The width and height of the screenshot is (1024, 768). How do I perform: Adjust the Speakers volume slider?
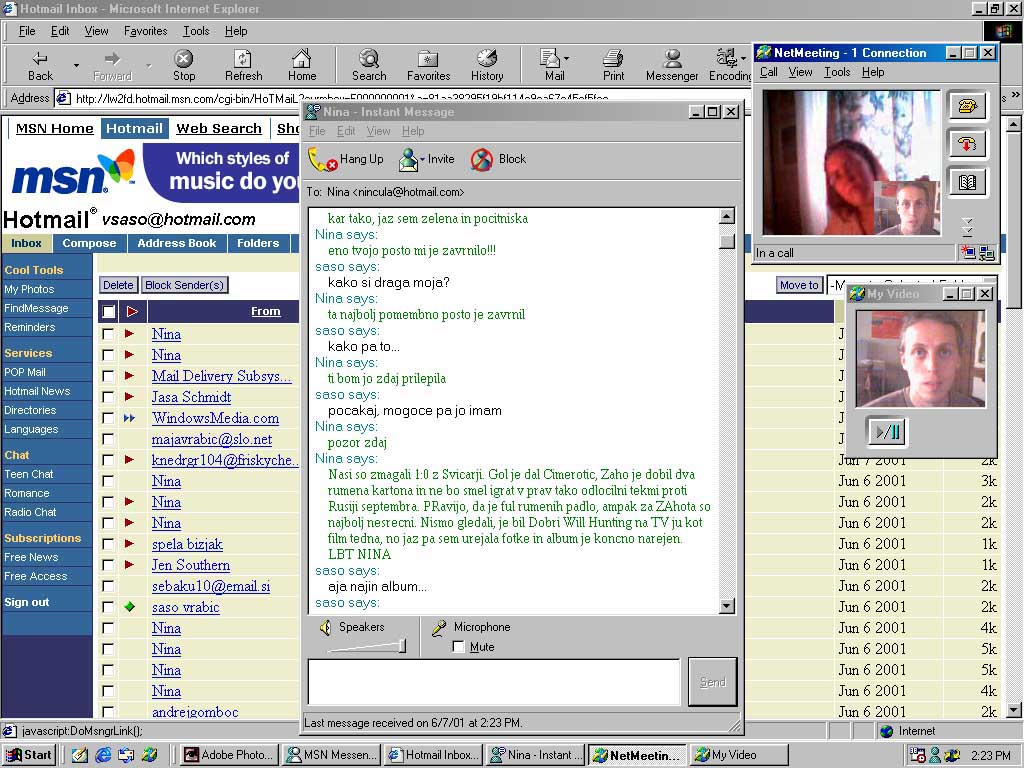402,646
